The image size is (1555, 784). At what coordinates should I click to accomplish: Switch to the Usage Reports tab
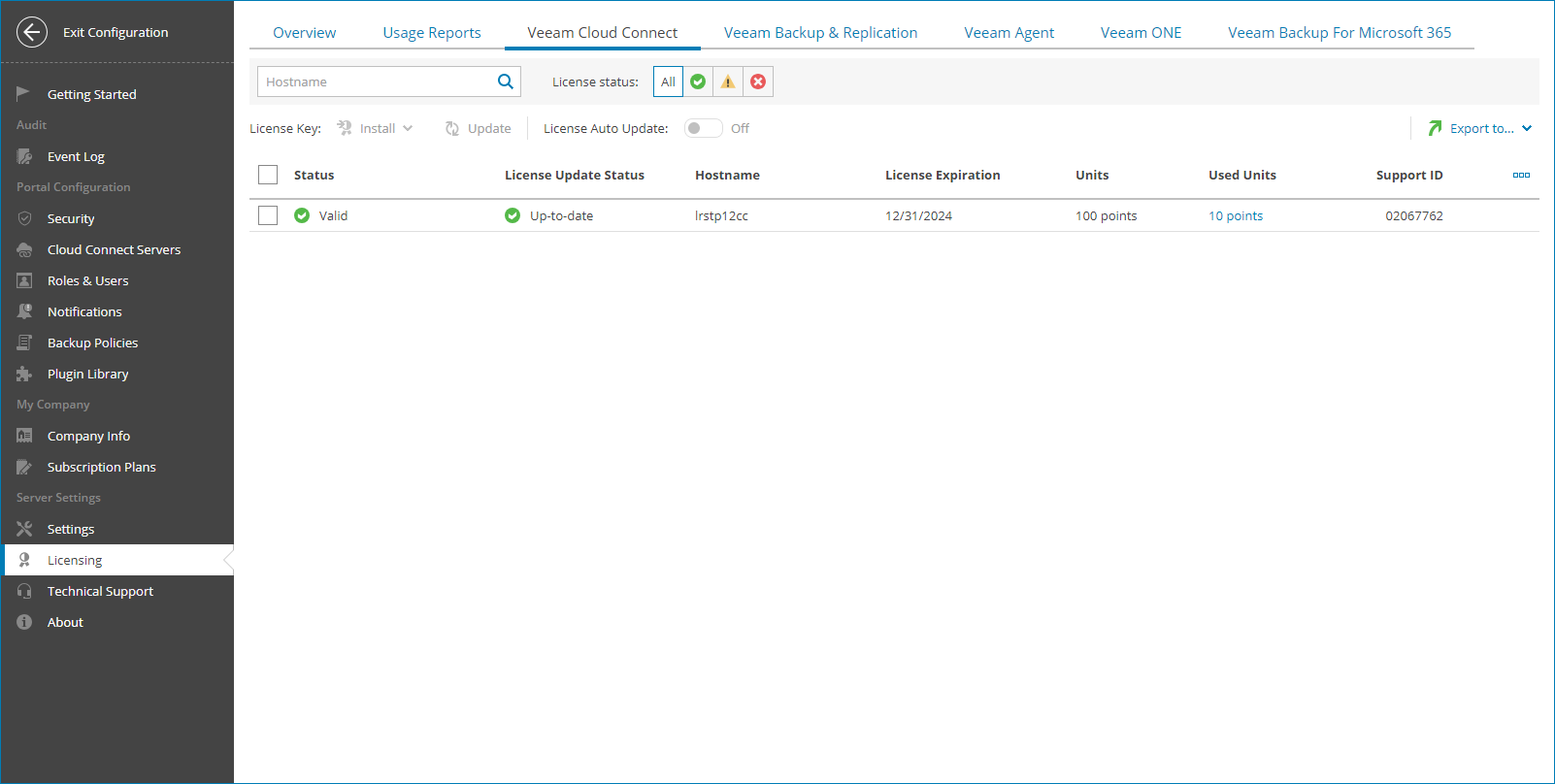click(x=432, y=32)
